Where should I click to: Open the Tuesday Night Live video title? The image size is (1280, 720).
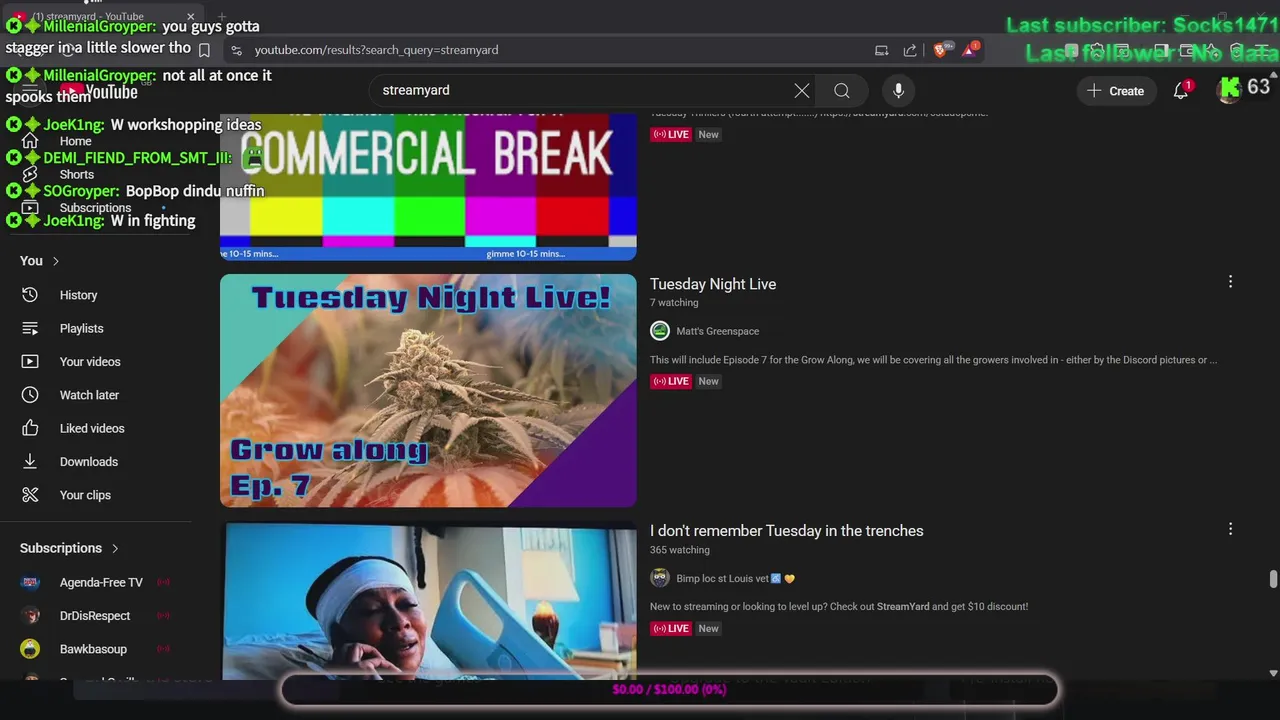[713, 284]
